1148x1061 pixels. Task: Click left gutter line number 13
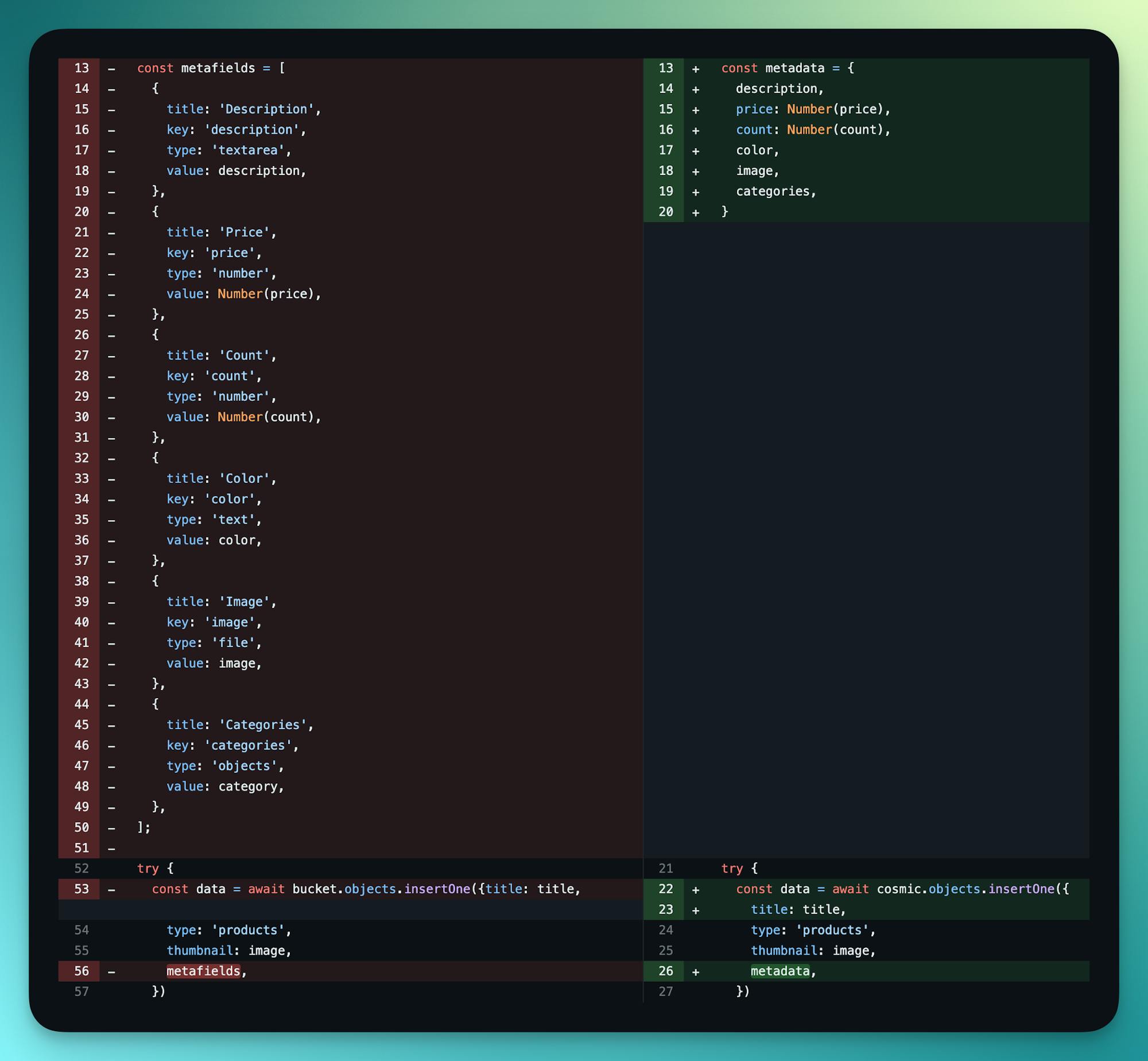point(82,68)
